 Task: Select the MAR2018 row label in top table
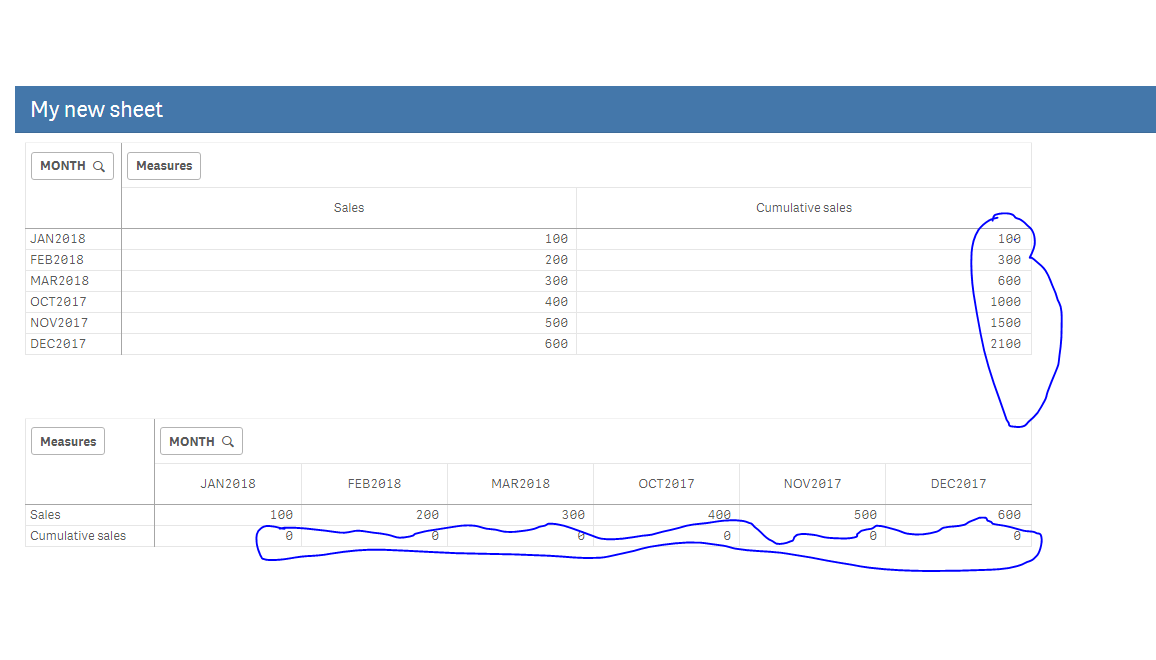(59, 281)
